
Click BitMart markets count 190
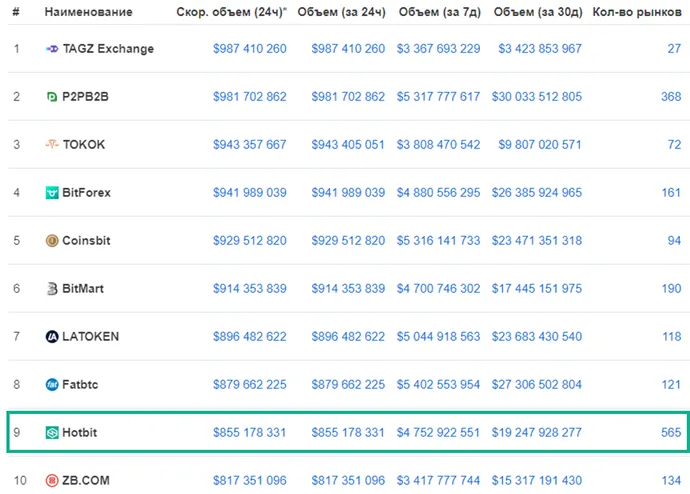pos(672,289)
